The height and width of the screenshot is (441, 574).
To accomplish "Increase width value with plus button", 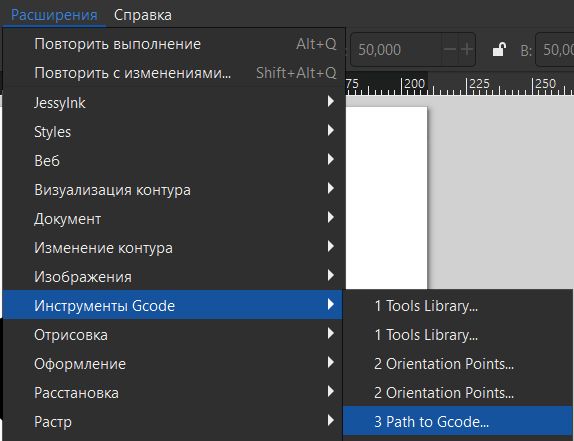I will tap(466, 49).
